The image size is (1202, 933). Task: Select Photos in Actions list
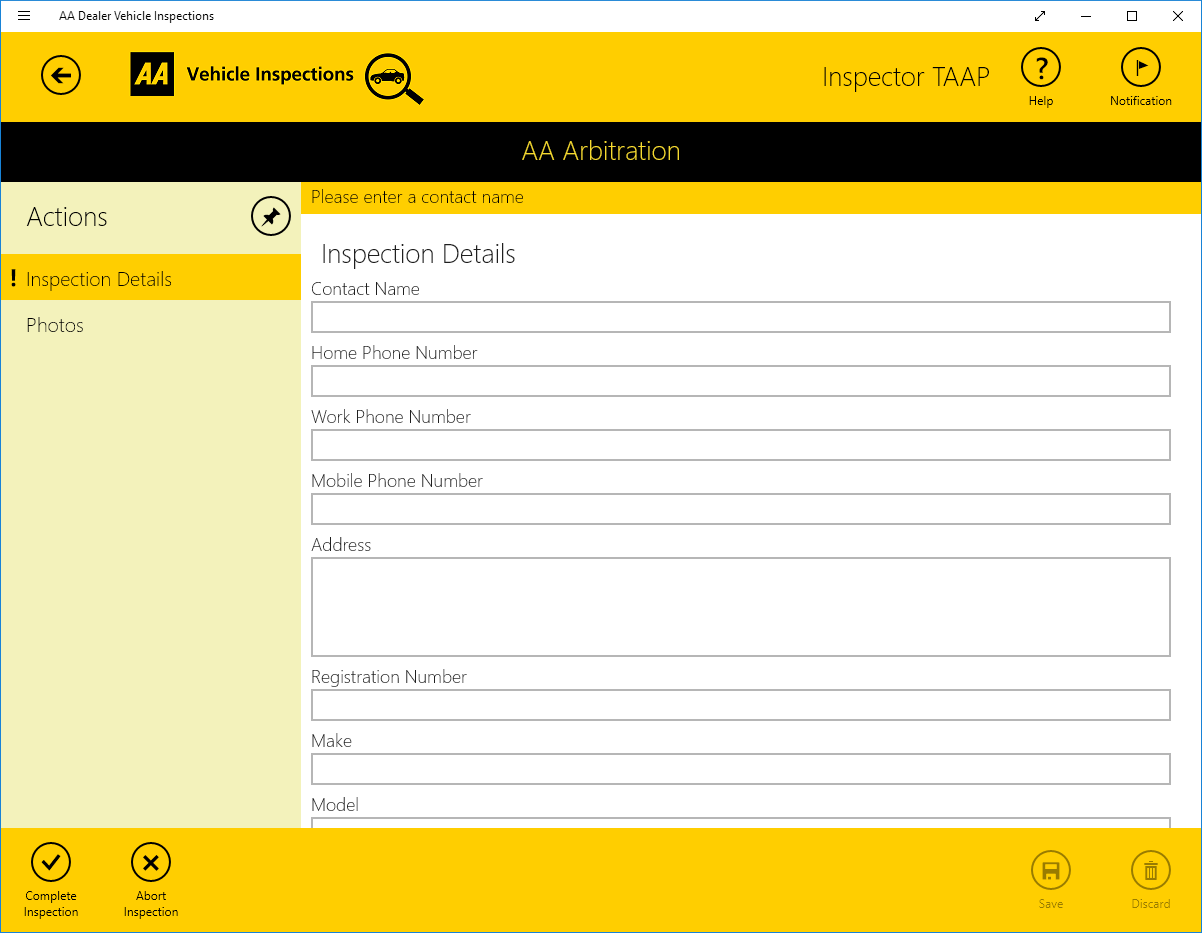[151, 325]
